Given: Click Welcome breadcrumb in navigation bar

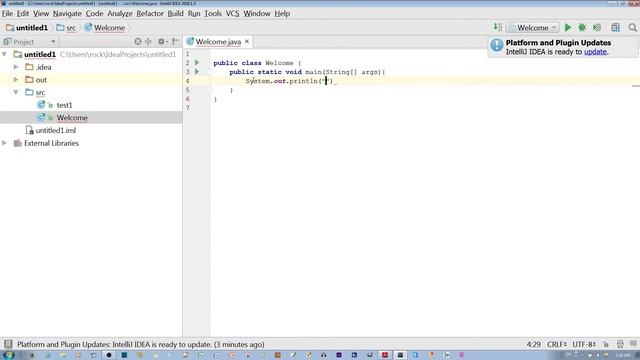Looking at the screenshot, I should coord(105,28).
